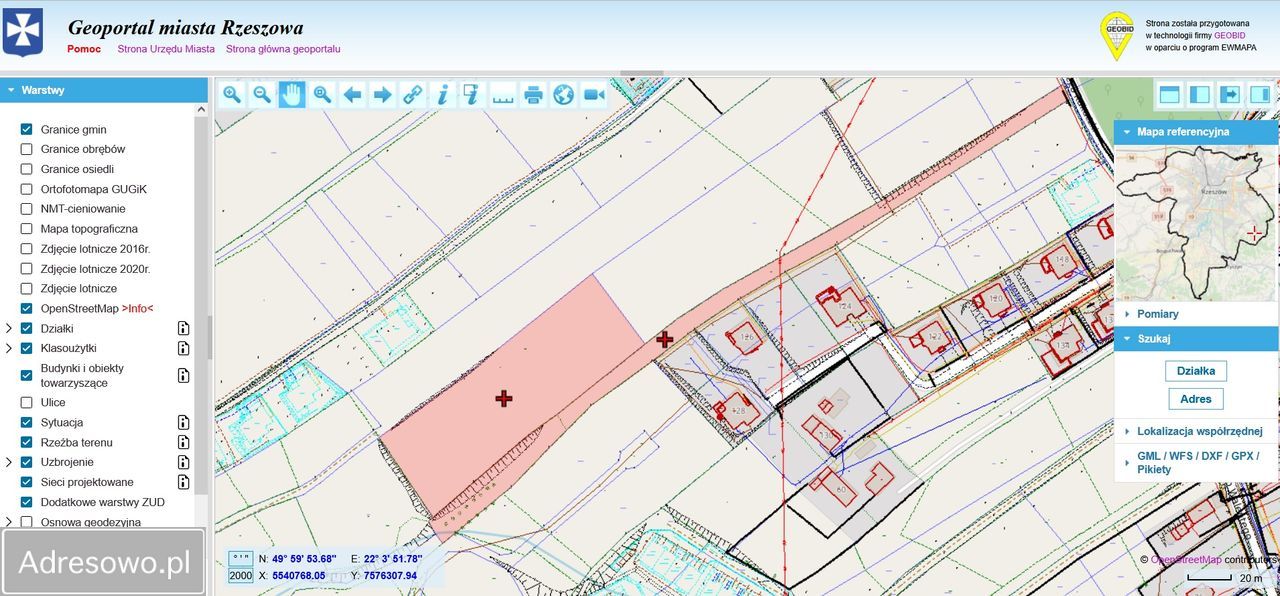1280x596 pixels.
Task: Select the zoom in magnifier tool
Action: 232,95
